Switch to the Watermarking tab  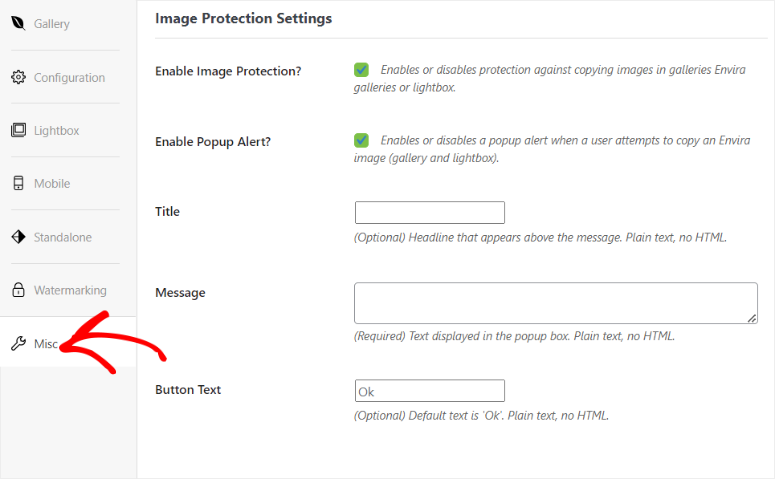point(70,290)
